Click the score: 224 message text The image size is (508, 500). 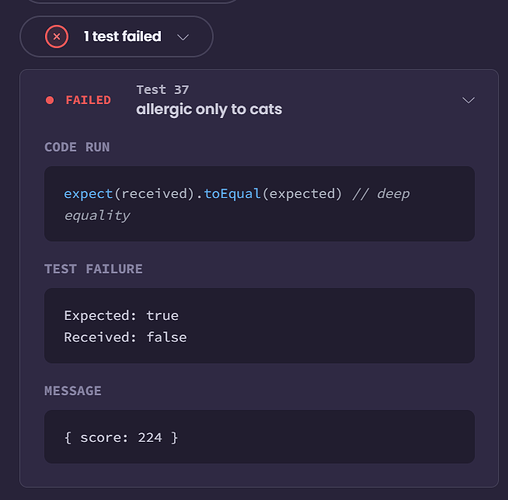(121, 437)
